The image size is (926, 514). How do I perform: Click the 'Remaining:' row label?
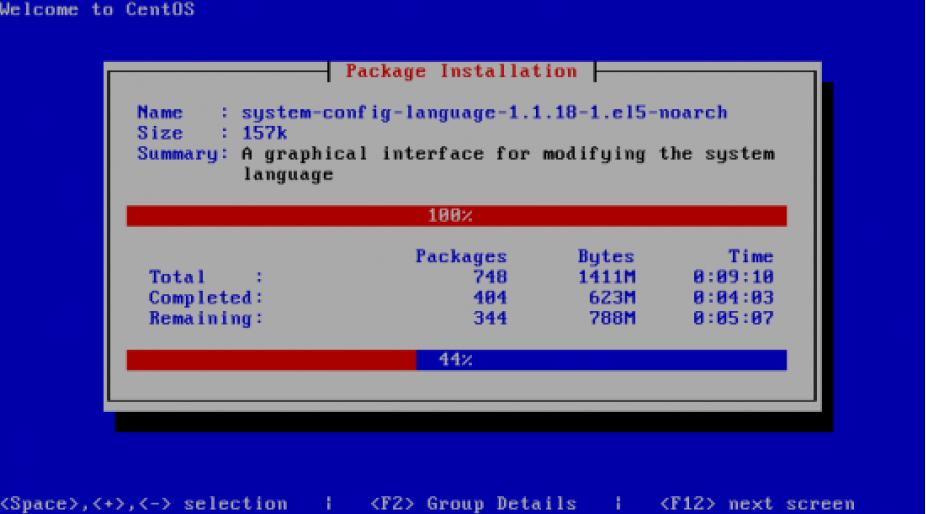tap(206, 318)
